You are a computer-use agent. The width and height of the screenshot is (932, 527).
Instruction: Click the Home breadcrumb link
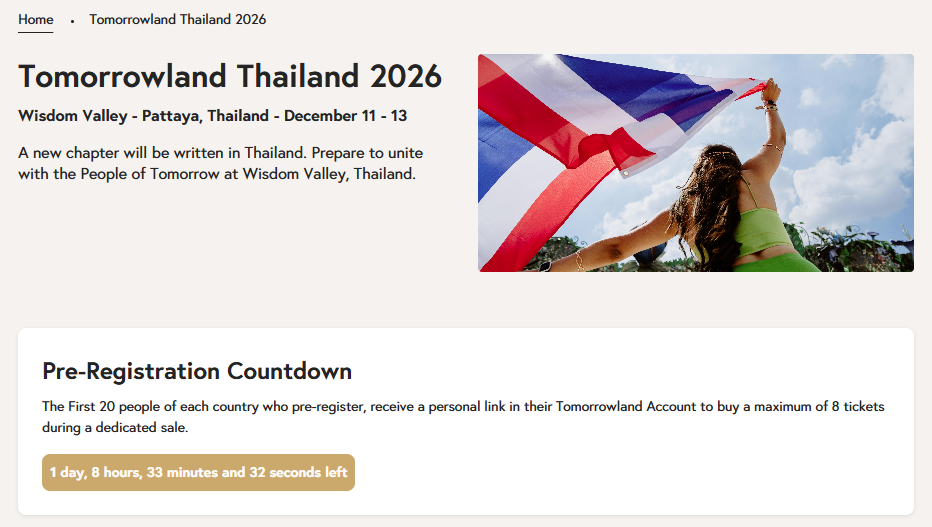[x=35, y=20]
